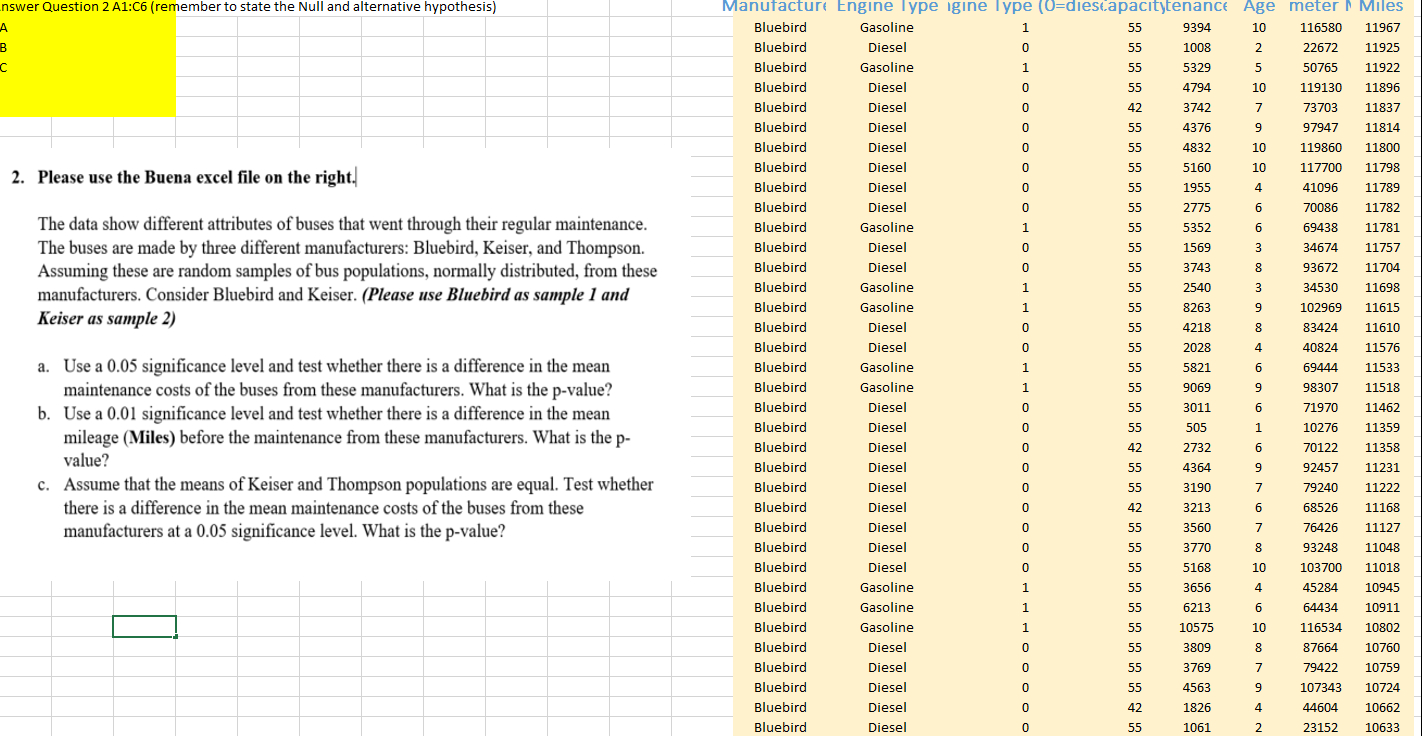1422x736 pixels.
Task: Click the Age column header cell
Action: point(1258,7)
